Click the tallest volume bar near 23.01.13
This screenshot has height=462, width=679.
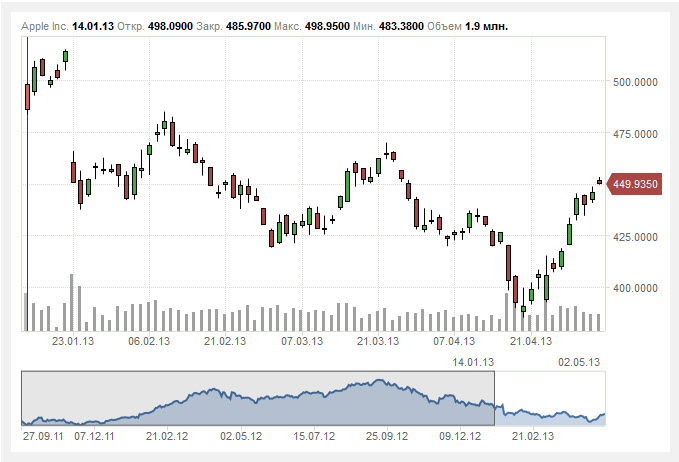(72, 302)
